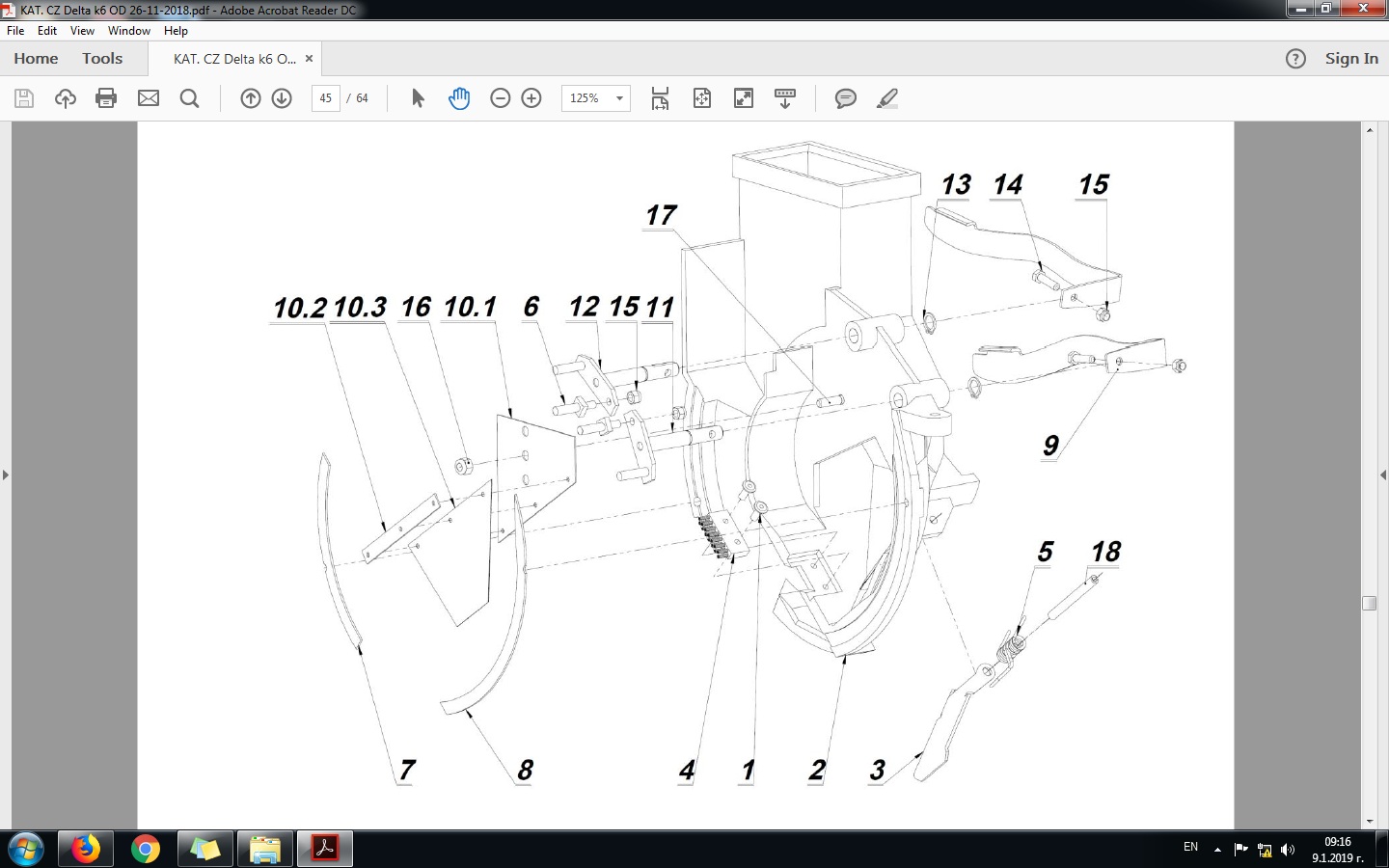Click the upload to cloud icon
Image resolution: width=1389 pixels, height=868 pixels.
(66, 98)
